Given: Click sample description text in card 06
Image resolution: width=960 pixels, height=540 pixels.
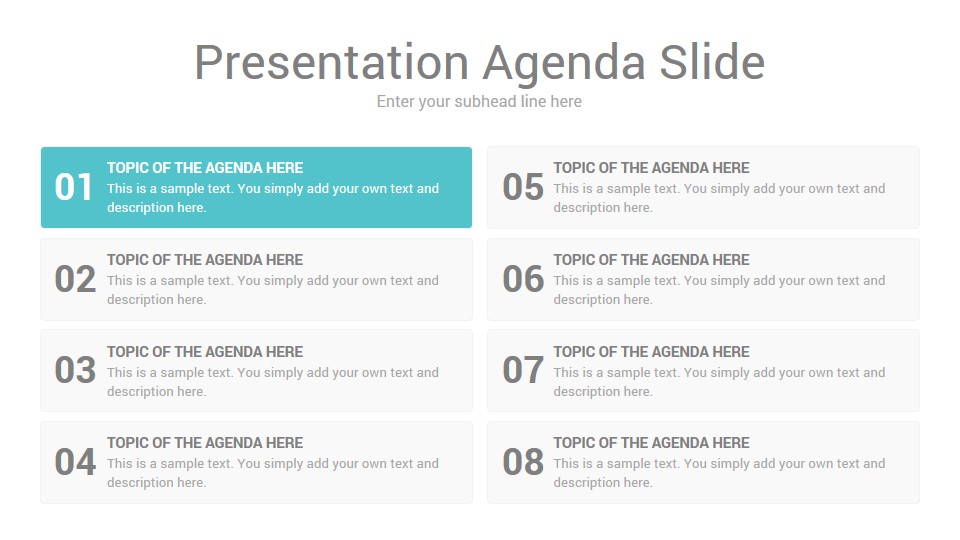Looking at the screenshot, I should click(x=719, y=290).
